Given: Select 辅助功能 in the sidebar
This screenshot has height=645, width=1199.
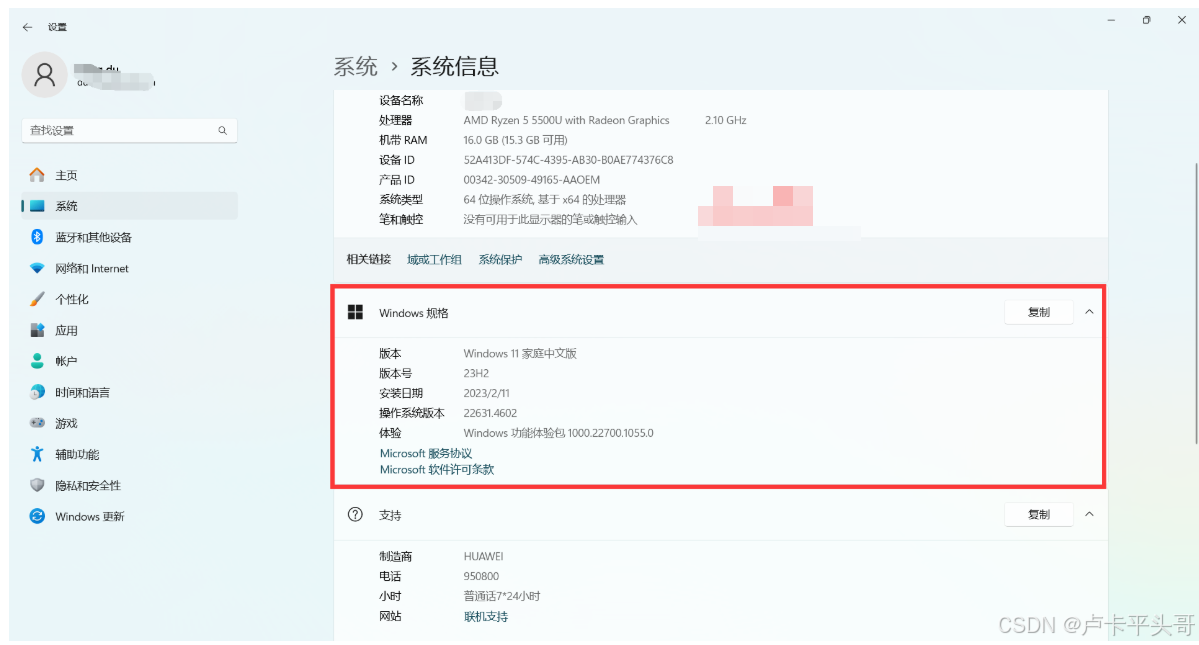Looking at the screenshot, I should pyautogui.click(x=129, y=454).
